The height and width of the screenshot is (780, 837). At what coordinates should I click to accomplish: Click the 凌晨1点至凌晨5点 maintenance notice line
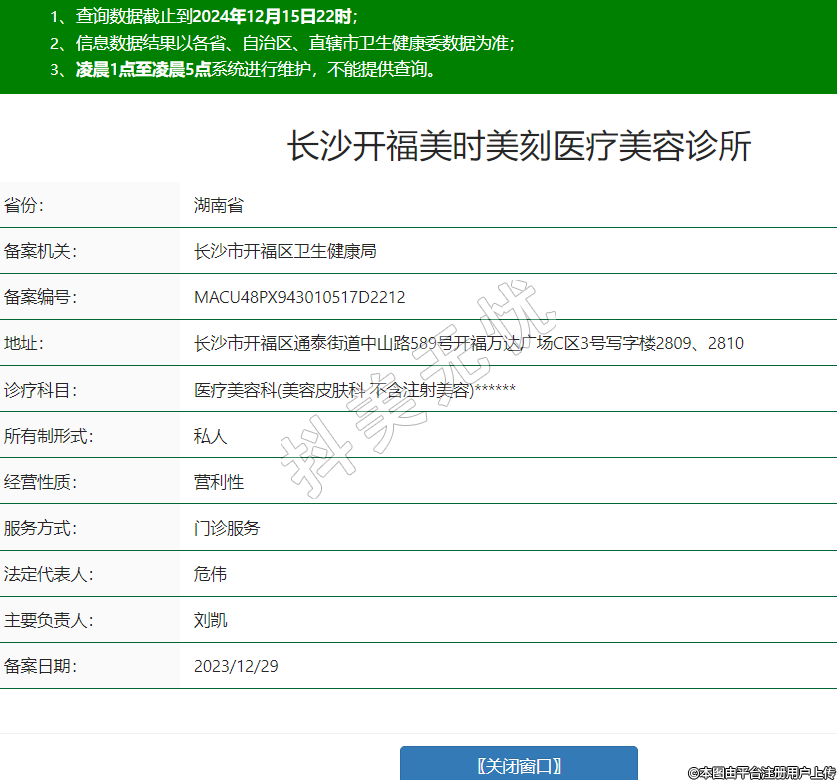click(244, 70)
